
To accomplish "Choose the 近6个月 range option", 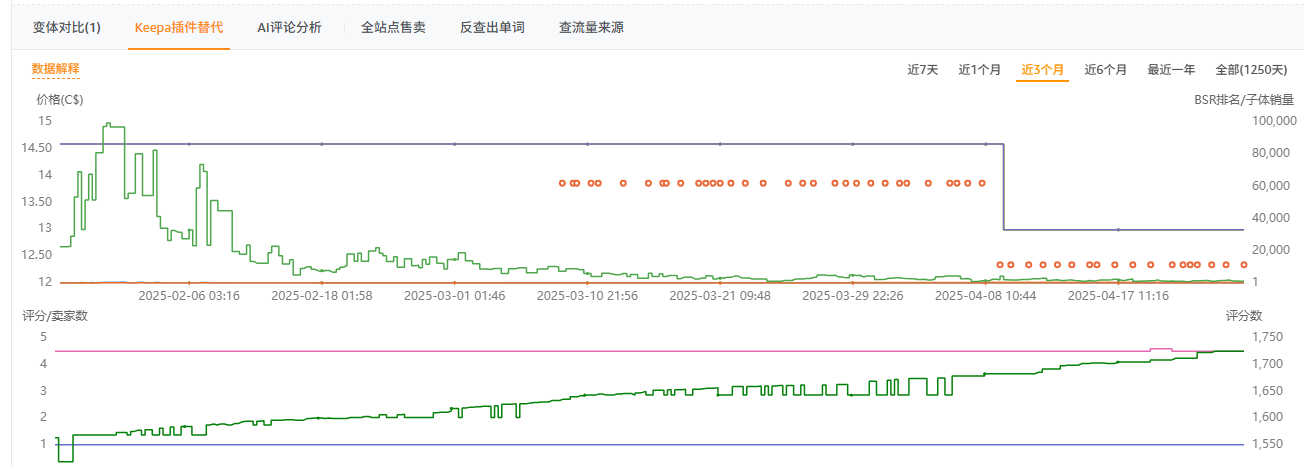I will [x=1106, y=70].
